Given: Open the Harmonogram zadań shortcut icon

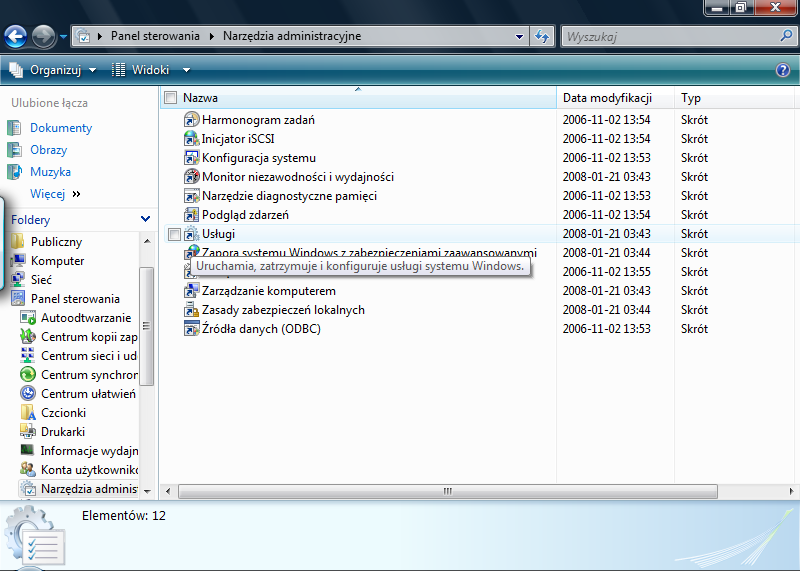Looking at the screenshot, I should [193, 120].
